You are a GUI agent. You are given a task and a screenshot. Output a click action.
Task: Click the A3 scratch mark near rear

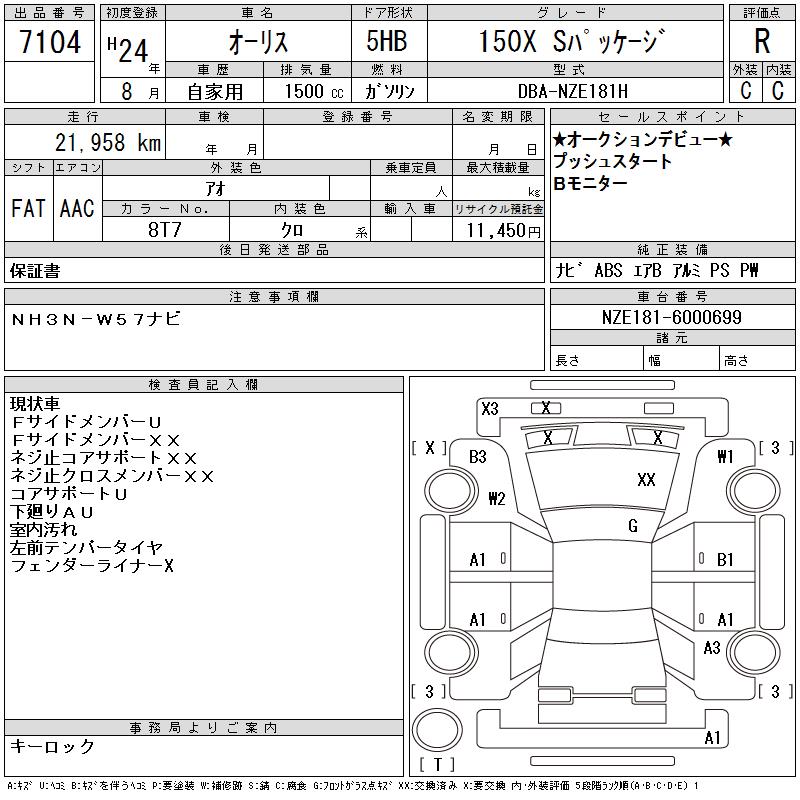point(712,648)
